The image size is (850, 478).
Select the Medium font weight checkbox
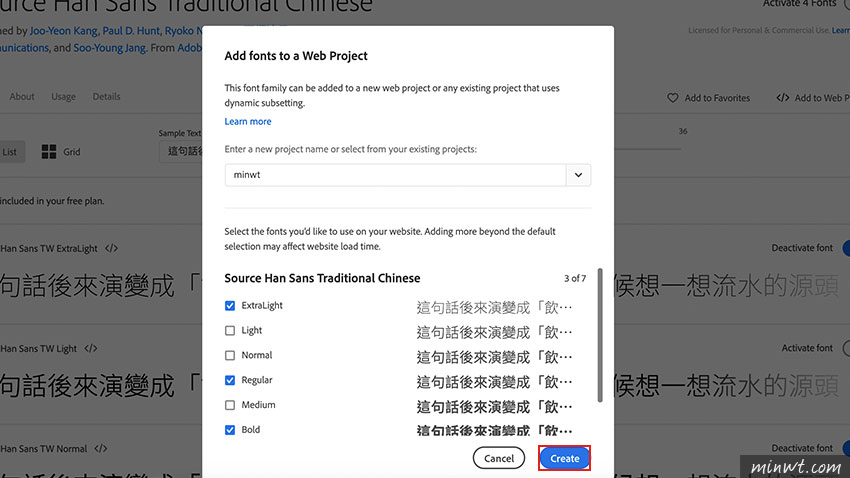[x=230, y=405]
